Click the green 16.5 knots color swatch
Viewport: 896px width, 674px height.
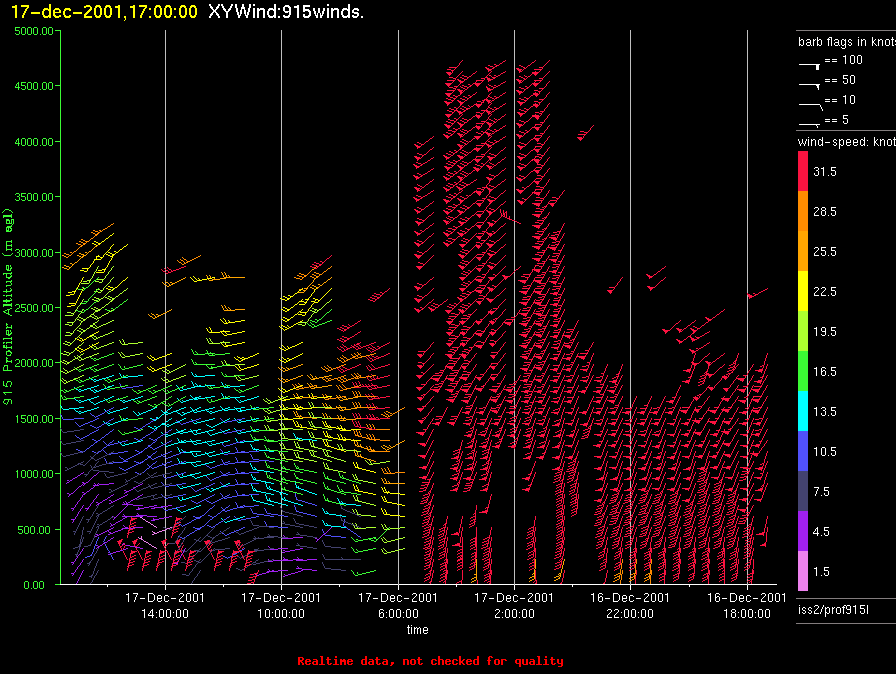pyautogui.click(x=803, y=371)
